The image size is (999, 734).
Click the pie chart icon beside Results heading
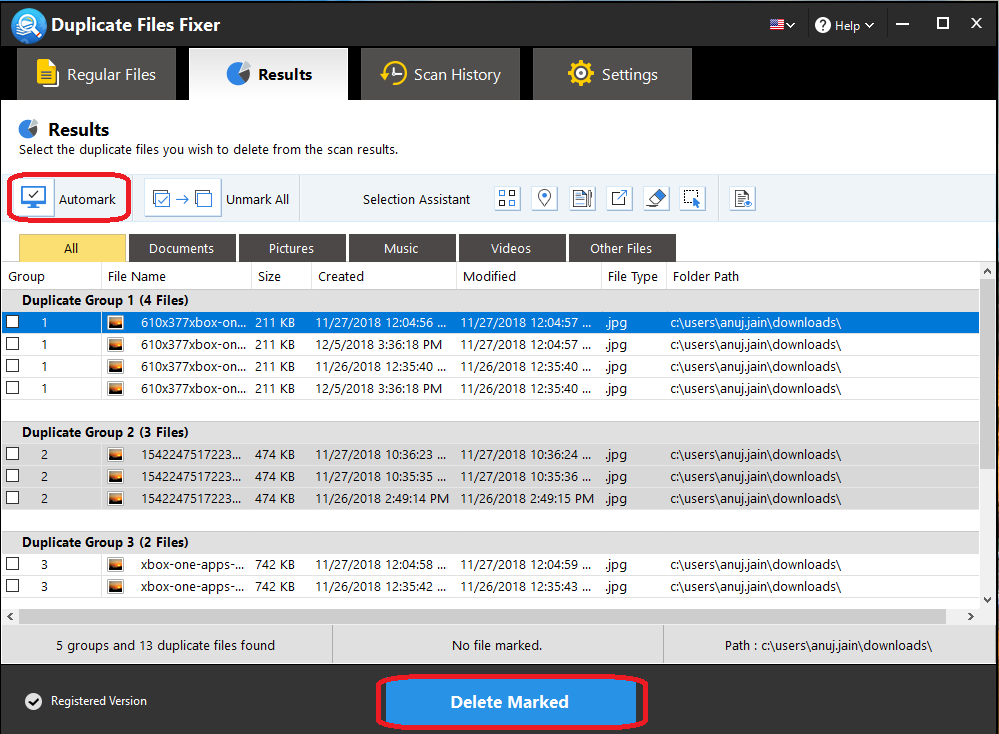point(29,129)
